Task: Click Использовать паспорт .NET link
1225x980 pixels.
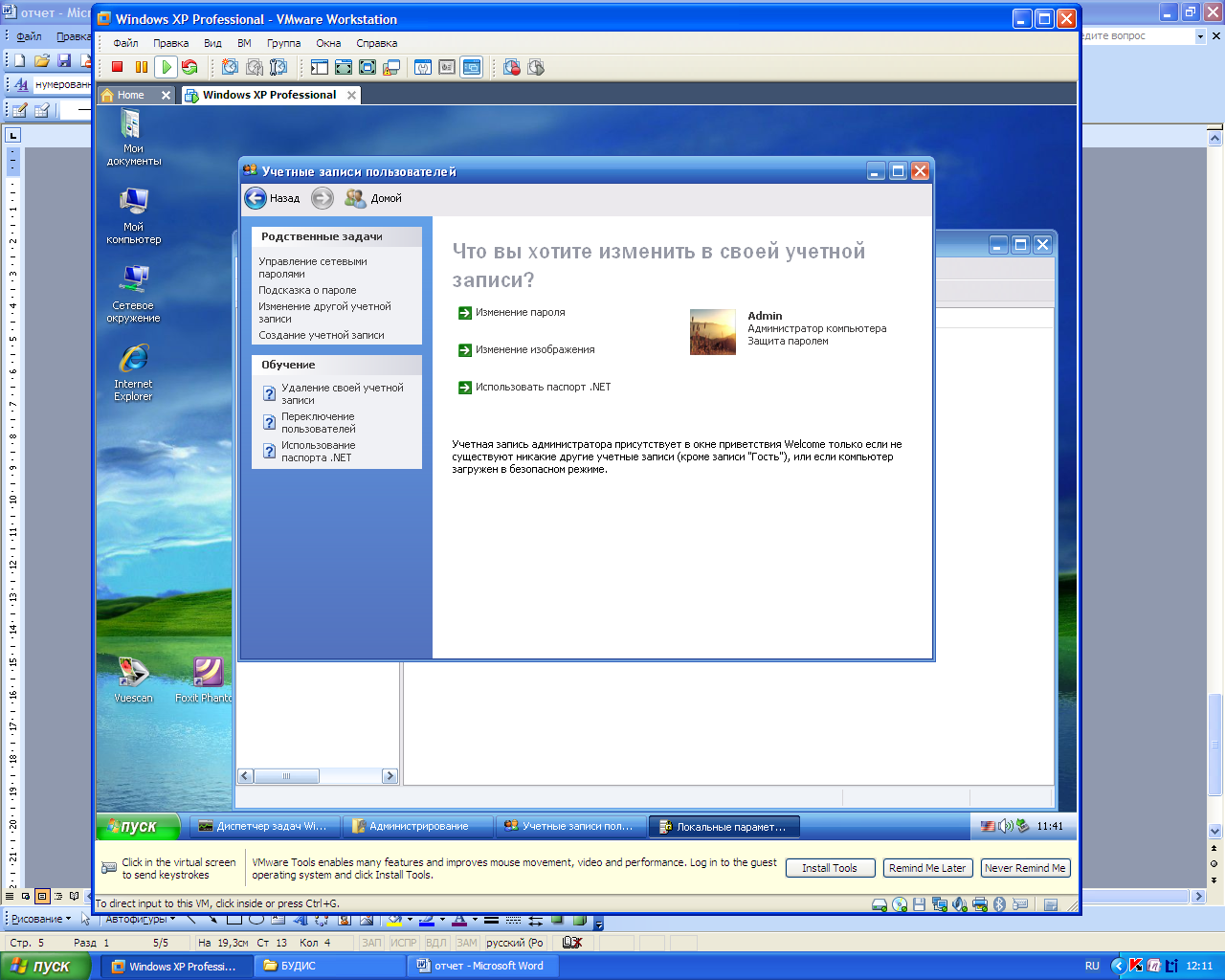Action: tap(543, 387)
